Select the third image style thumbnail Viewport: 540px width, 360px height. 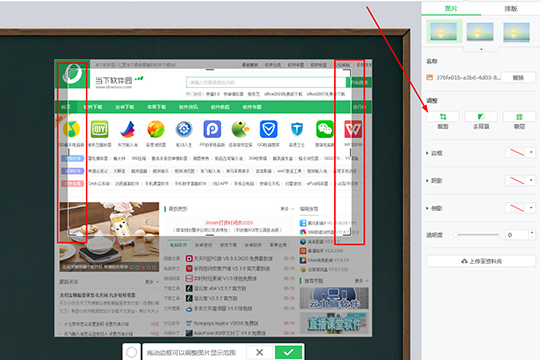(x=516, y=32)
